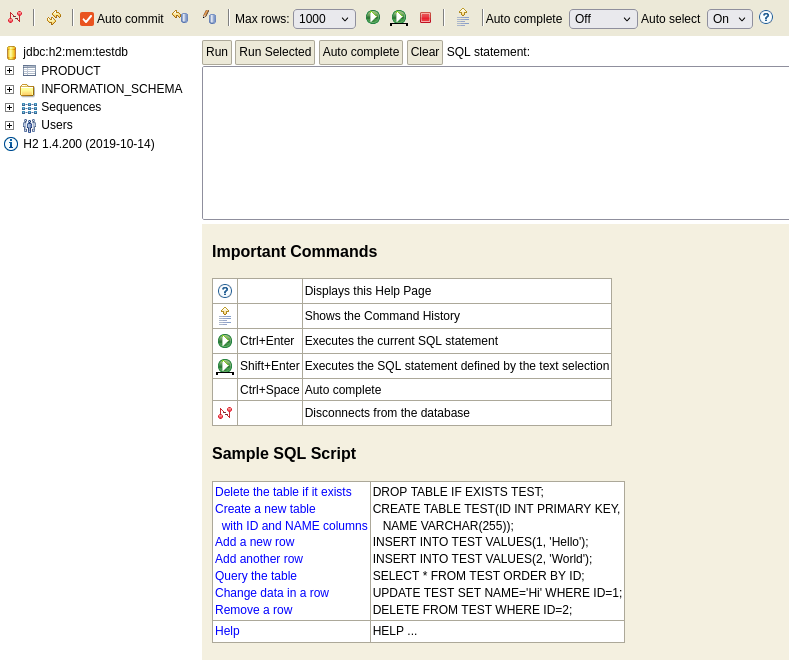
Task: Click the "Create a new table" link
Action: click(265, 509)
